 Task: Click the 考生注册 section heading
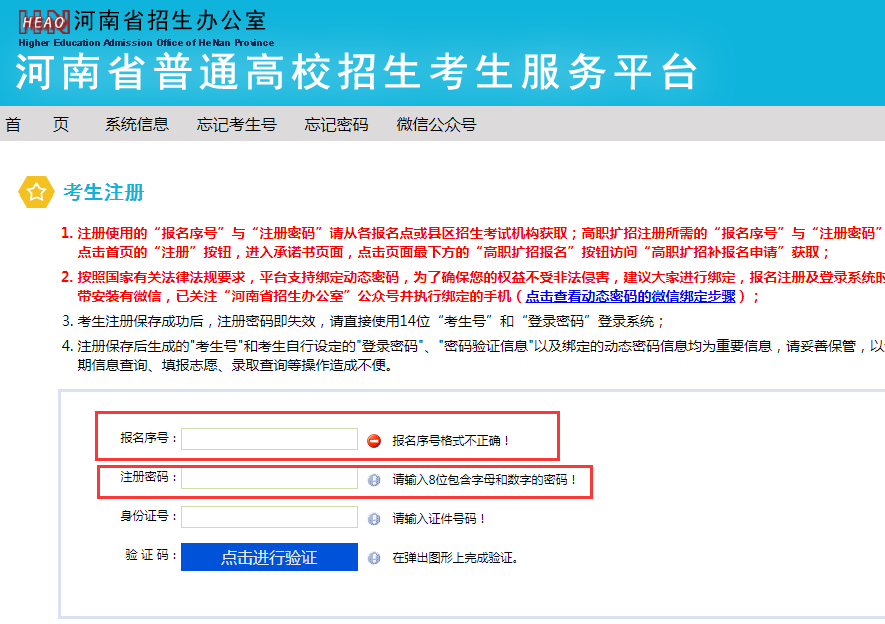tap(103, 192)
